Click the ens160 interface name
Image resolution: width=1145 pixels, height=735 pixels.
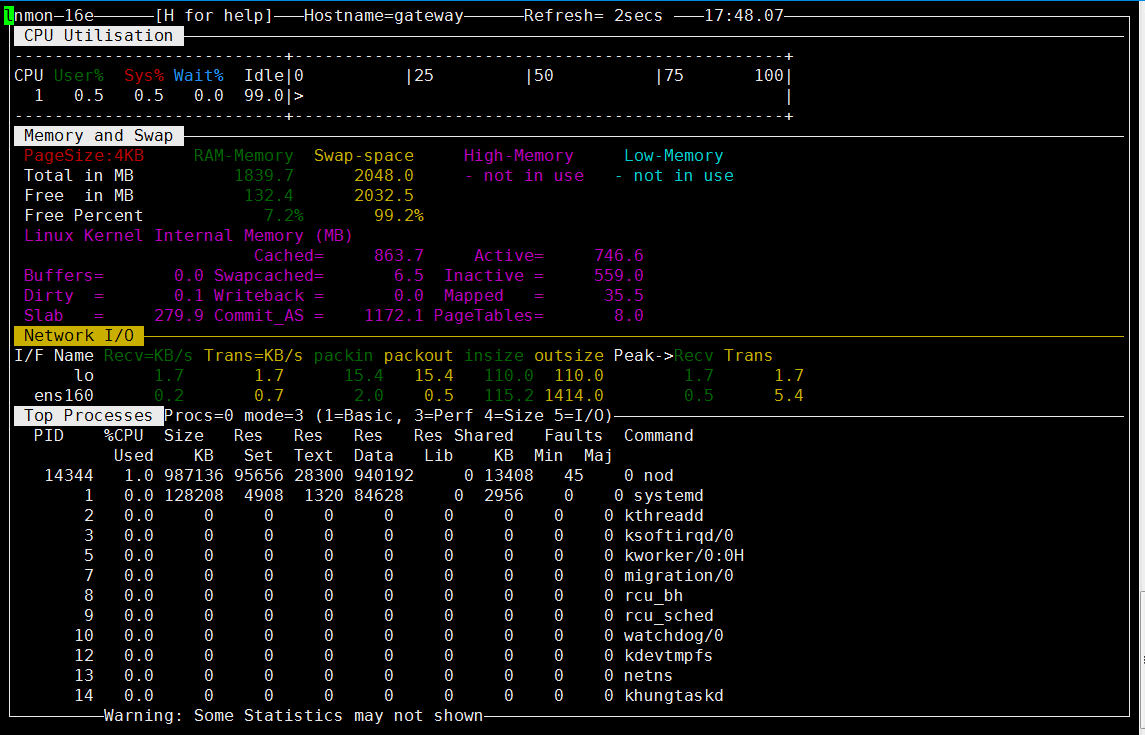click(64, 396)
